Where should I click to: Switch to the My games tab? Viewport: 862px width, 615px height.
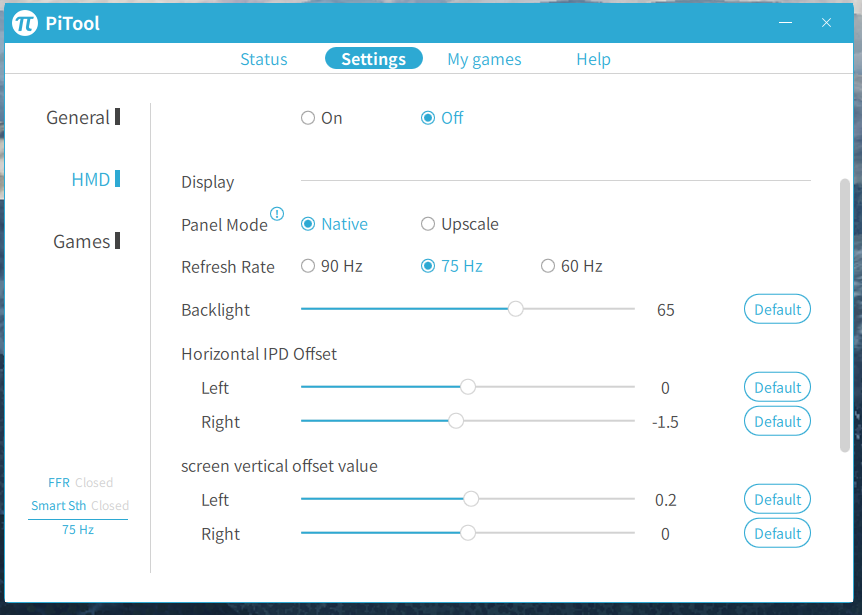(484, 59)
